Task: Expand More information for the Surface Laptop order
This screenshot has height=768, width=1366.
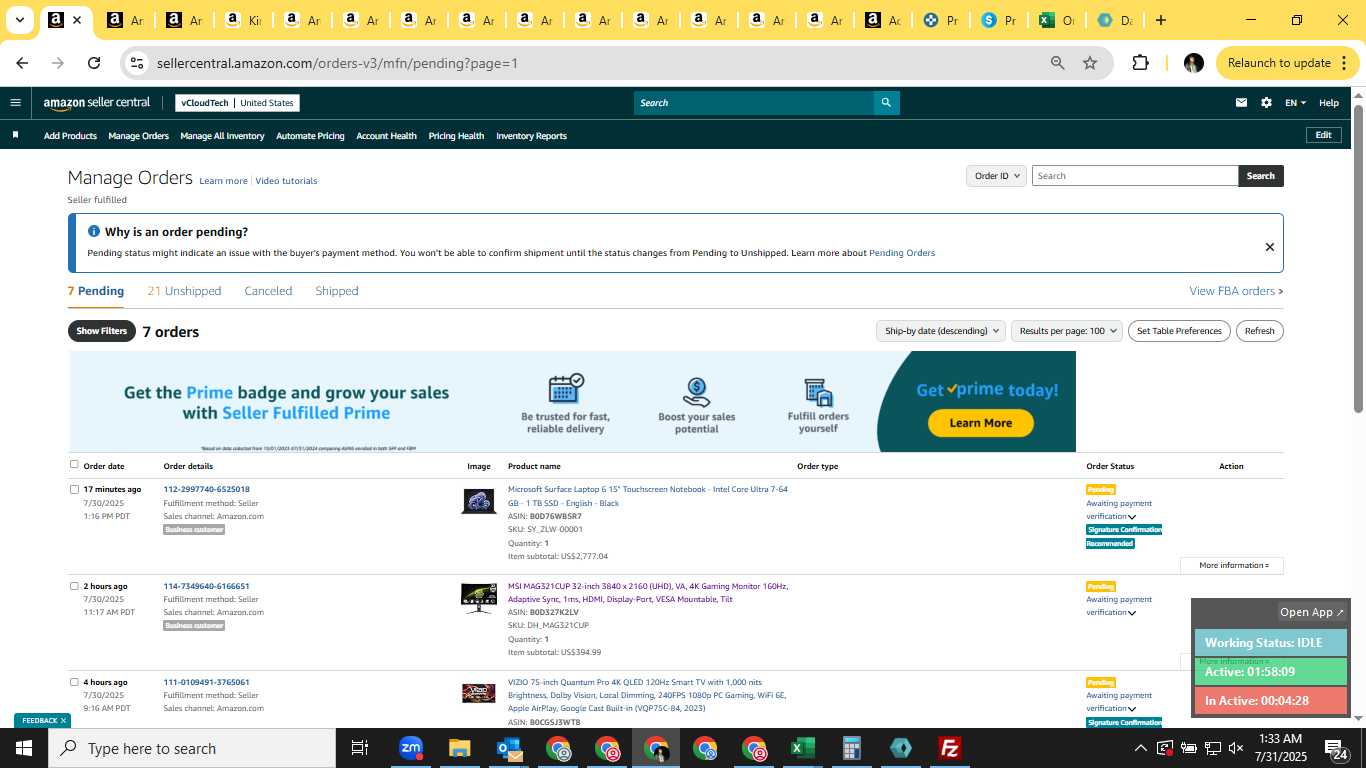Action: tap(1232, 565)
